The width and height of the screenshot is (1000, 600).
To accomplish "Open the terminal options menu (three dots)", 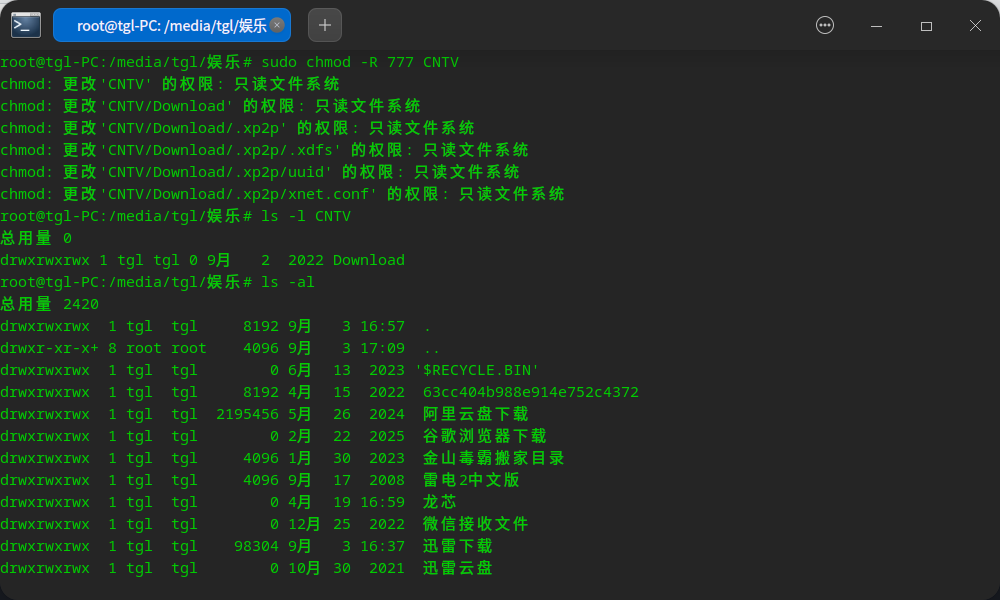I will pos(825,26).
